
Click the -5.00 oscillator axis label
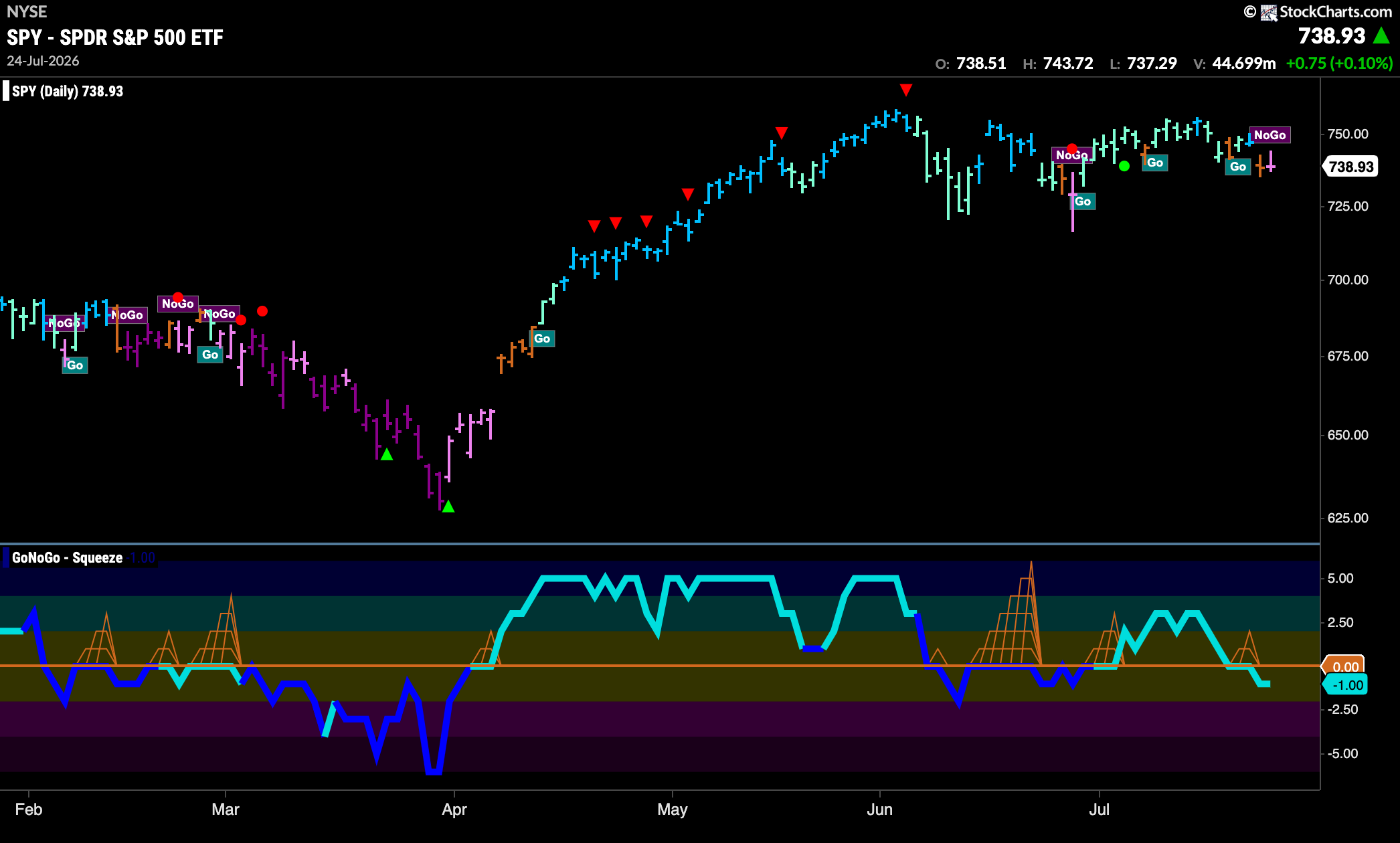coord(1343,753)
